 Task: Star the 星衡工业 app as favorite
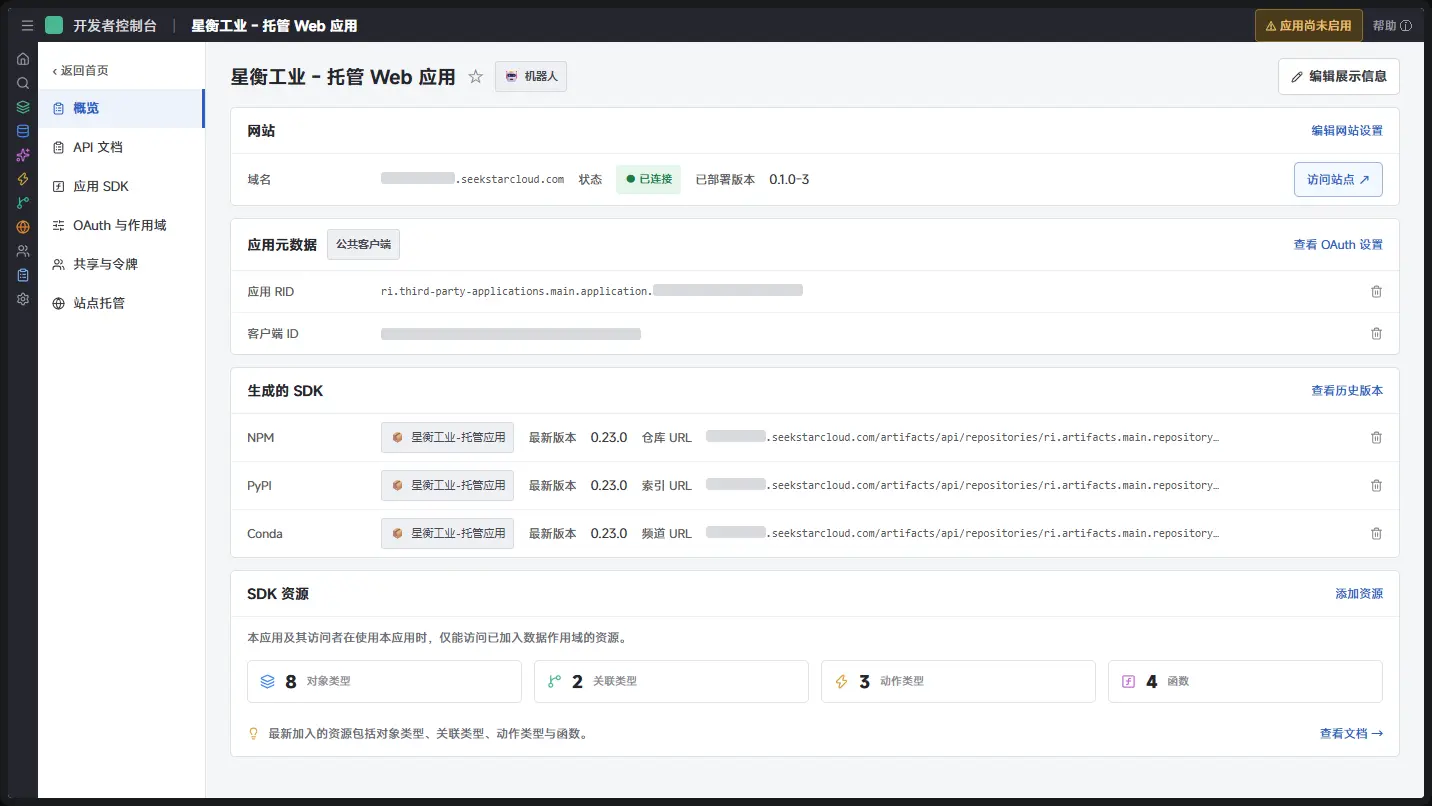point(476,77)
